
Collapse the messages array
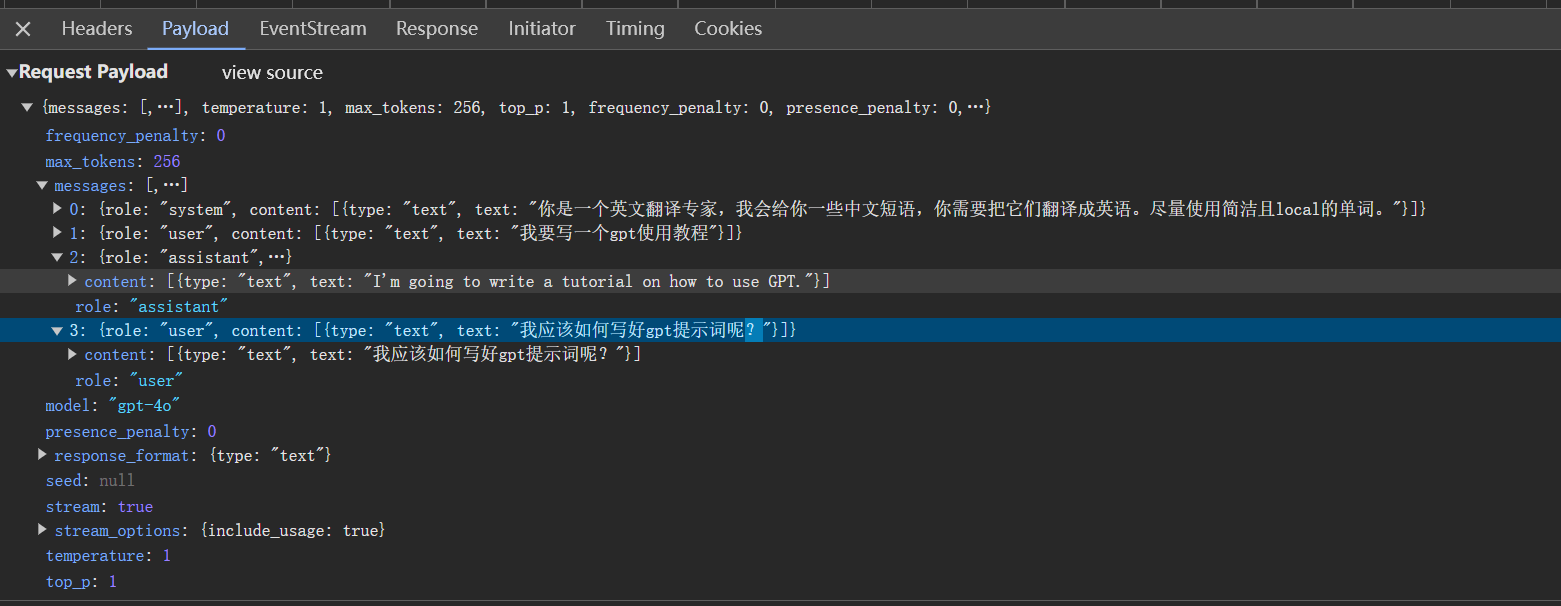[x=42, y=185]
